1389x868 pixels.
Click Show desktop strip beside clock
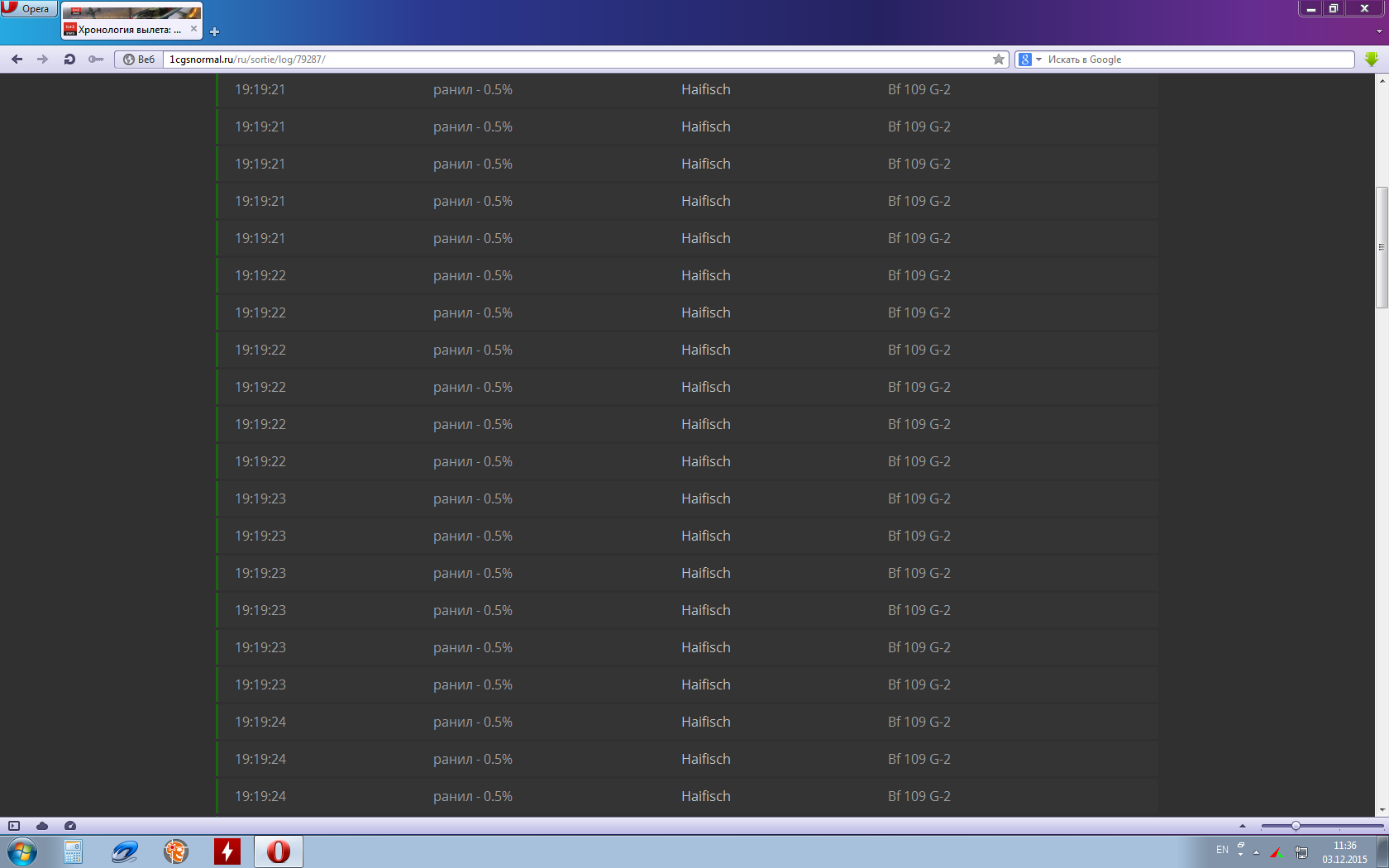pos(1382,851)
